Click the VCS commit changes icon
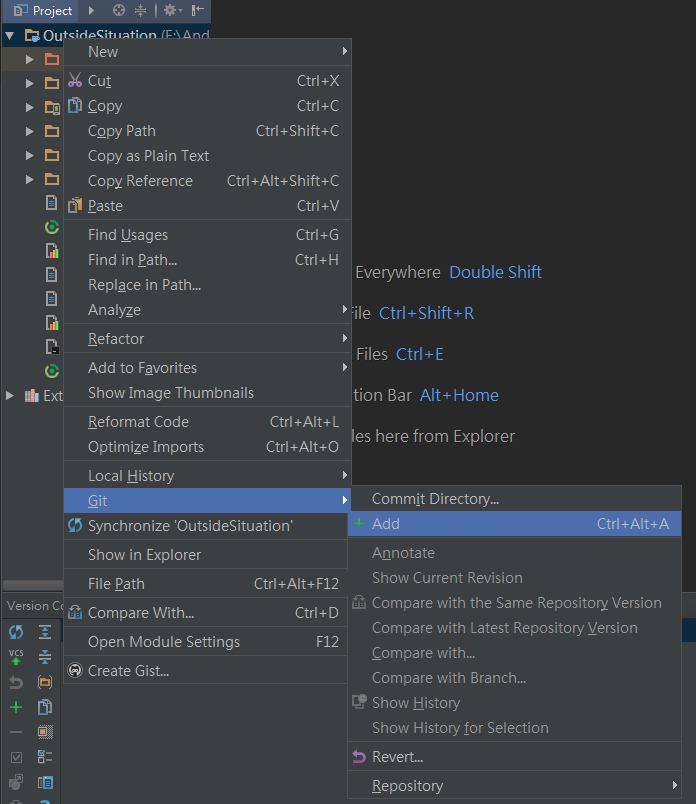This screenshot has height=804, width=696. pyautogui.click(x=16, y=657)
